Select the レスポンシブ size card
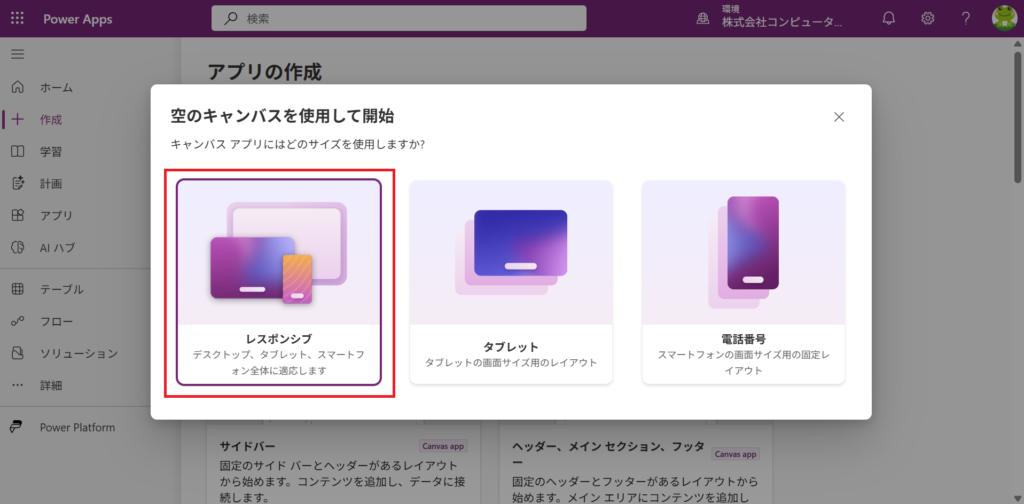The image size is (1024, 504). 279,282
